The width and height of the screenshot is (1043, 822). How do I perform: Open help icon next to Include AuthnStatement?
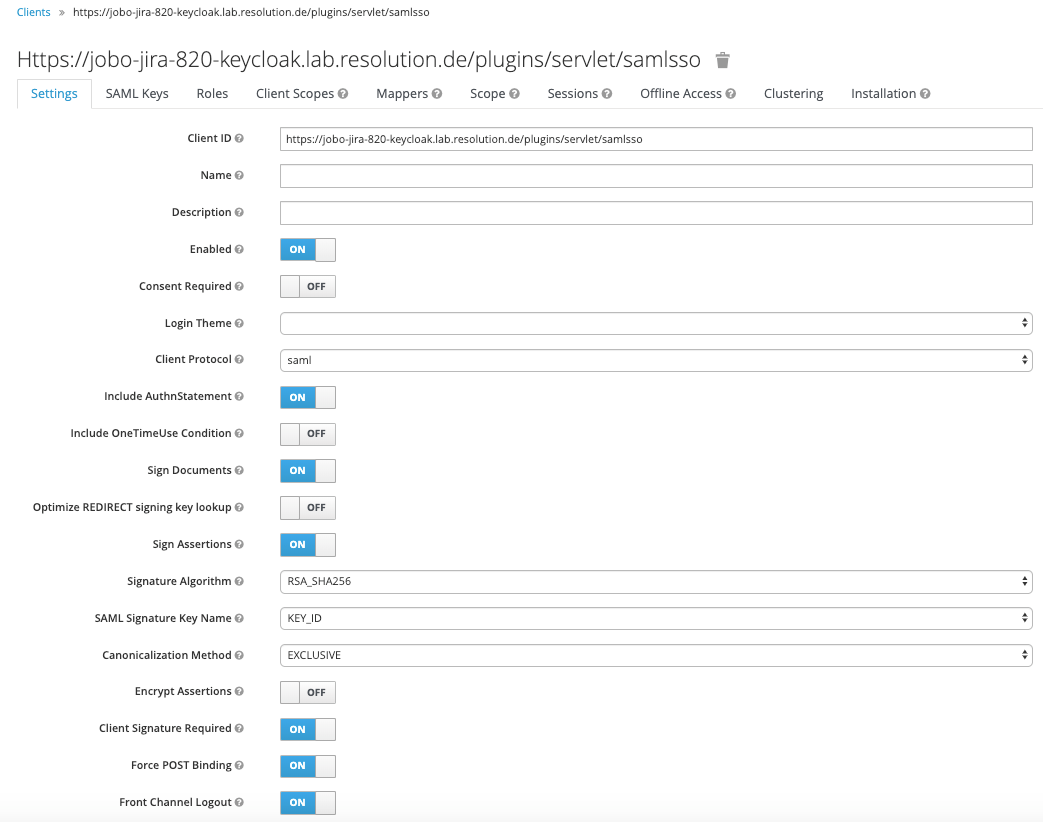[x=239, y=396]
